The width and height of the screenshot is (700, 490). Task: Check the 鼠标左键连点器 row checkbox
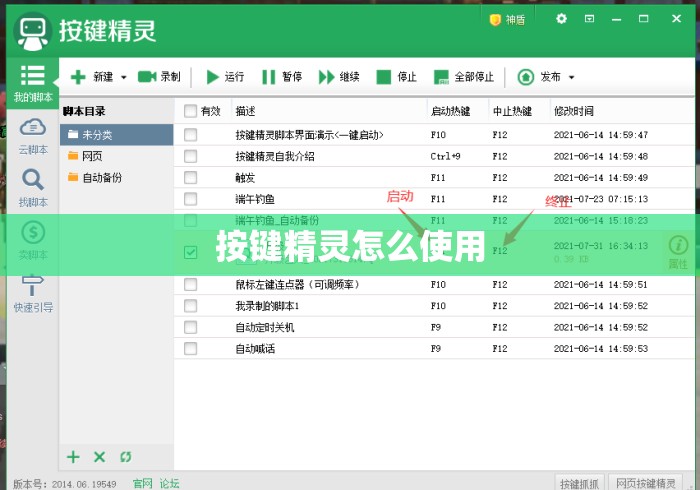point(191,285)
